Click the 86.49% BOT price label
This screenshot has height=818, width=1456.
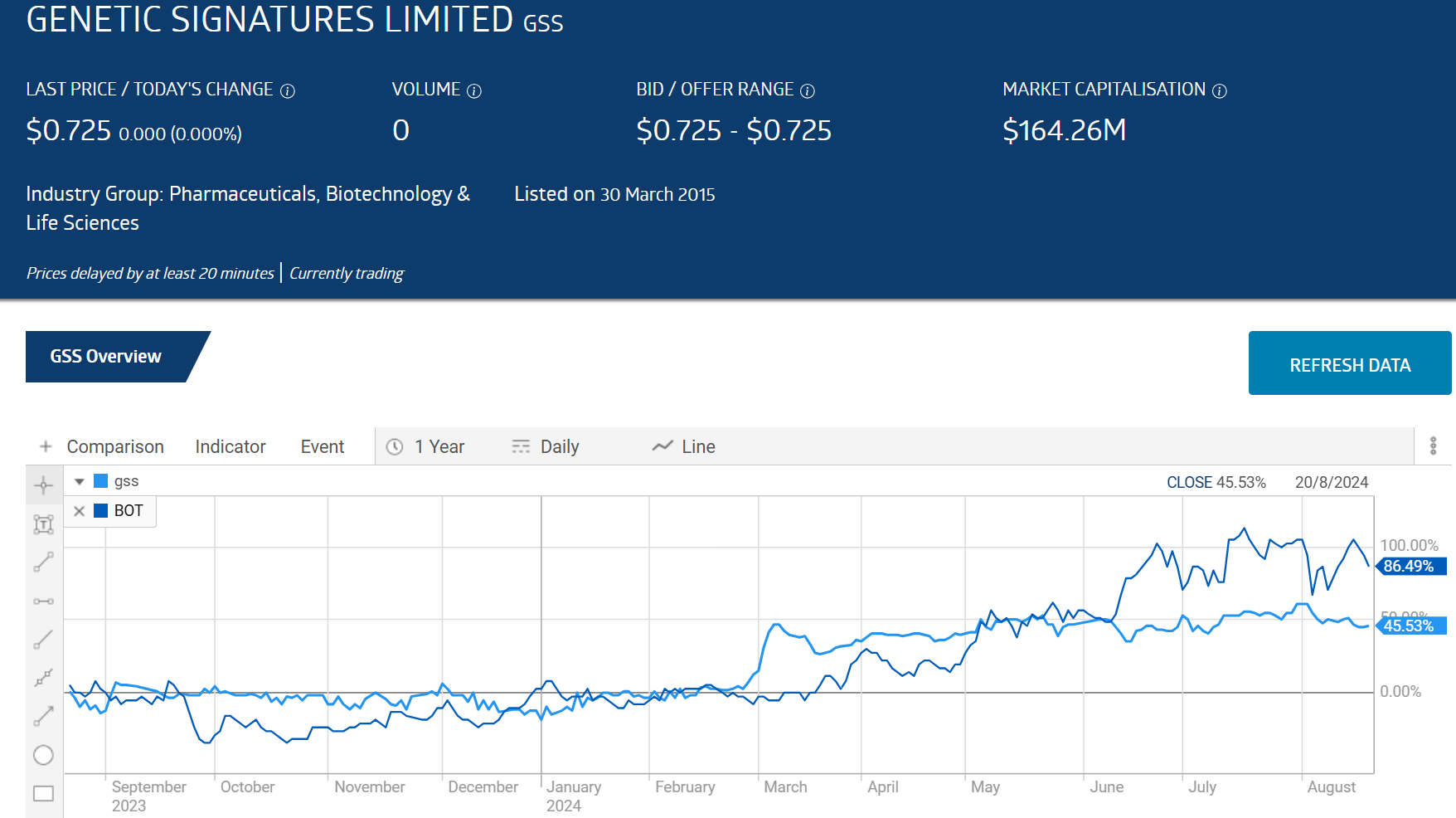tap(1410, 567)
